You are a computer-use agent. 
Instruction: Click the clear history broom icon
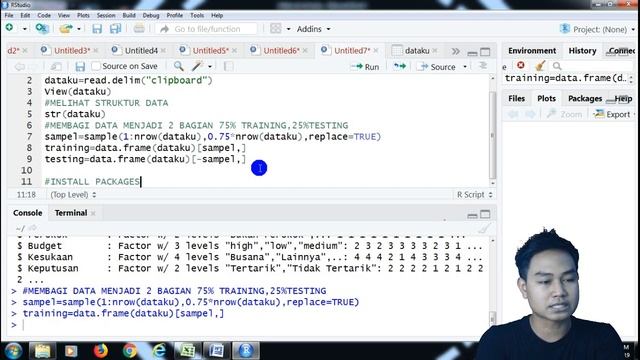point(540,65)
